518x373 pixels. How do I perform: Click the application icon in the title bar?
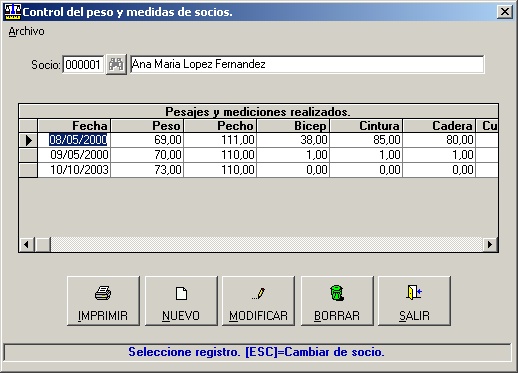coord(12,12)
